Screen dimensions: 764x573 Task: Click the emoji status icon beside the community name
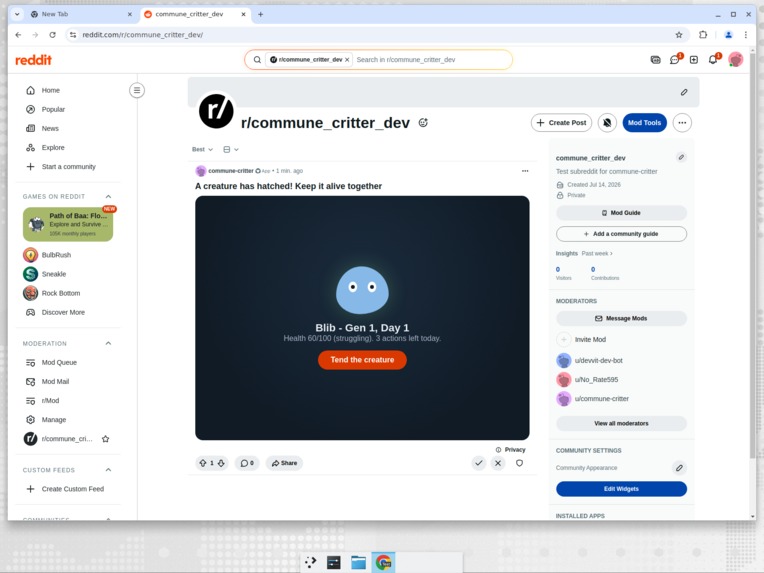[x=423, y=123]
